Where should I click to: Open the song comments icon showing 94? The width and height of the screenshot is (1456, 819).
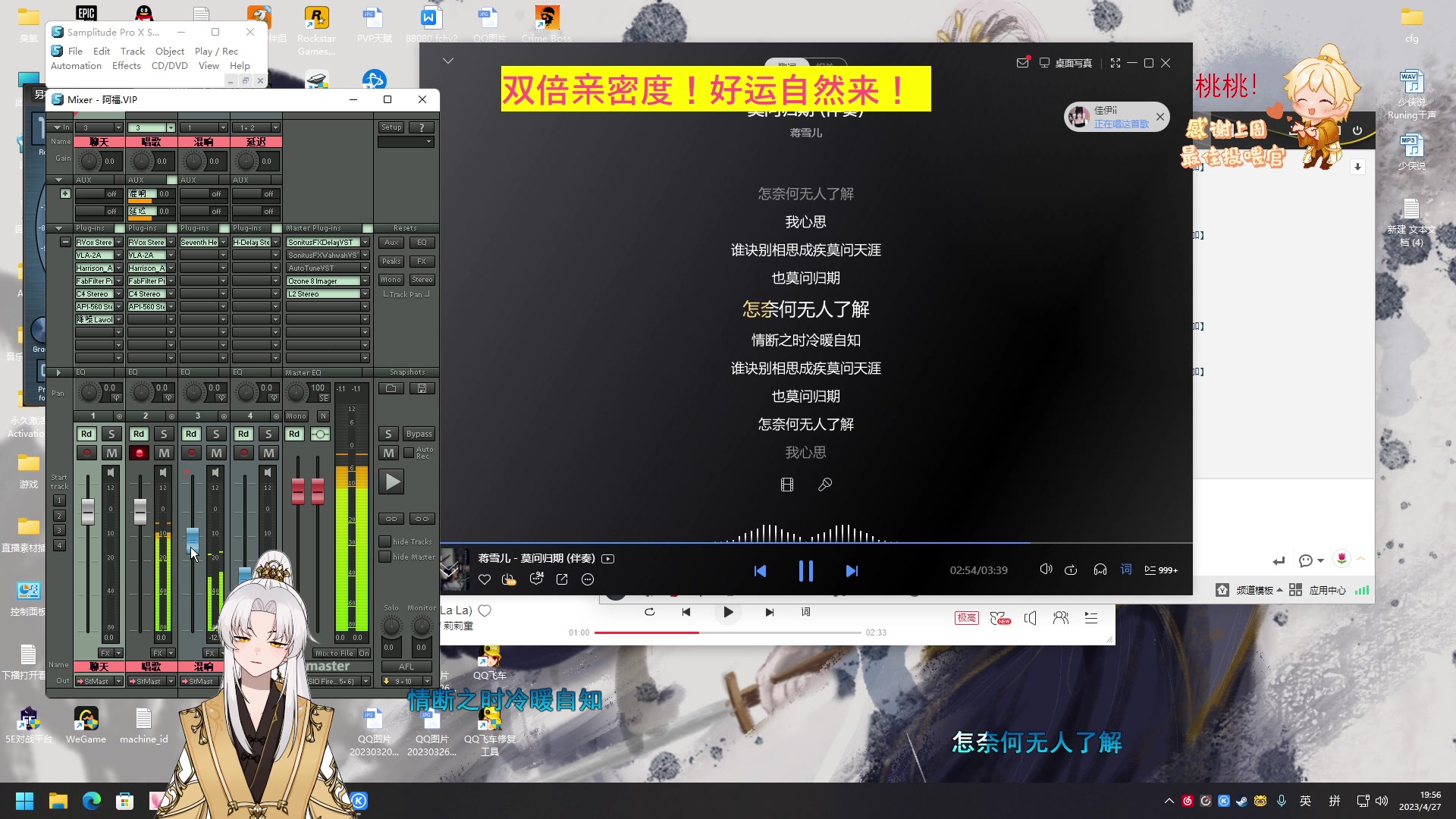pyautogui.click(x=536, y=579)
